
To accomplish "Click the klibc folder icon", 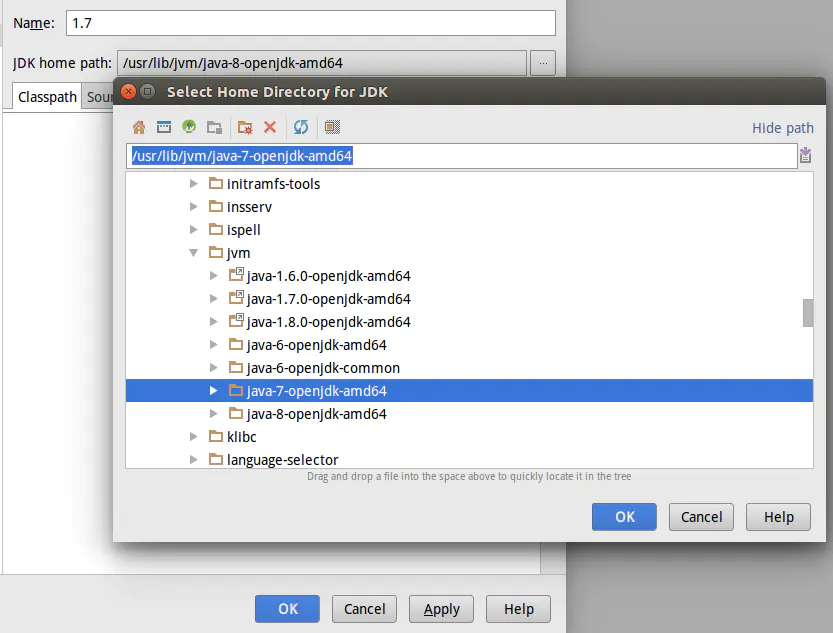I will pyautogui.click(x=215, y=436).
